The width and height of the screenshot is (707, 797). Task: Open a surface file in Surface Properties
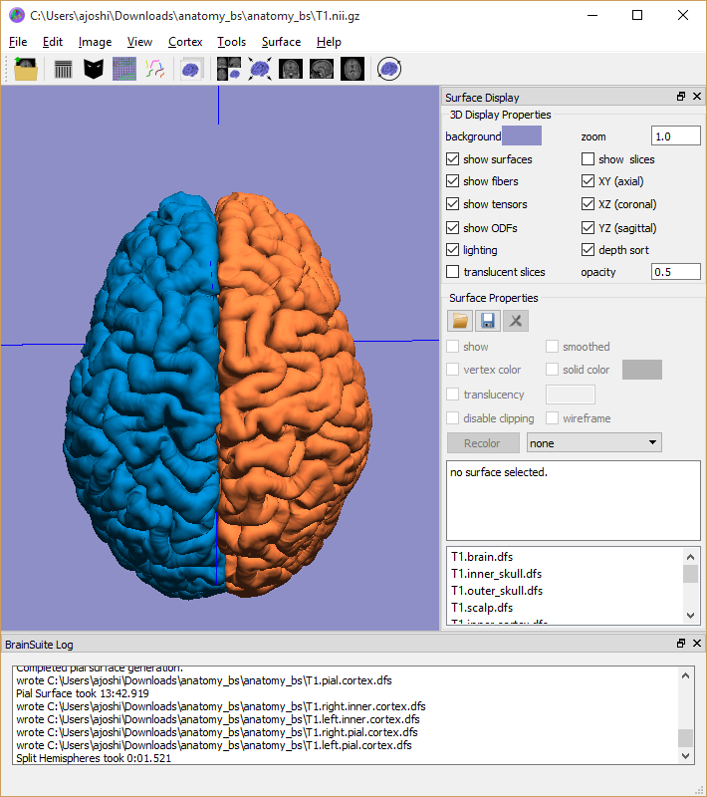click(460, 321)
